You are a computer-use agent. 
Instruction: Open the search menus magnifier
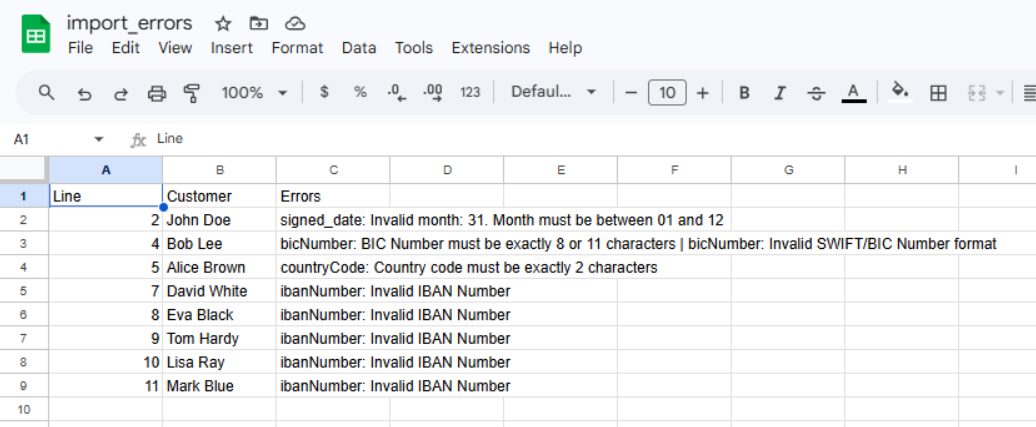(x=46, y=93)
